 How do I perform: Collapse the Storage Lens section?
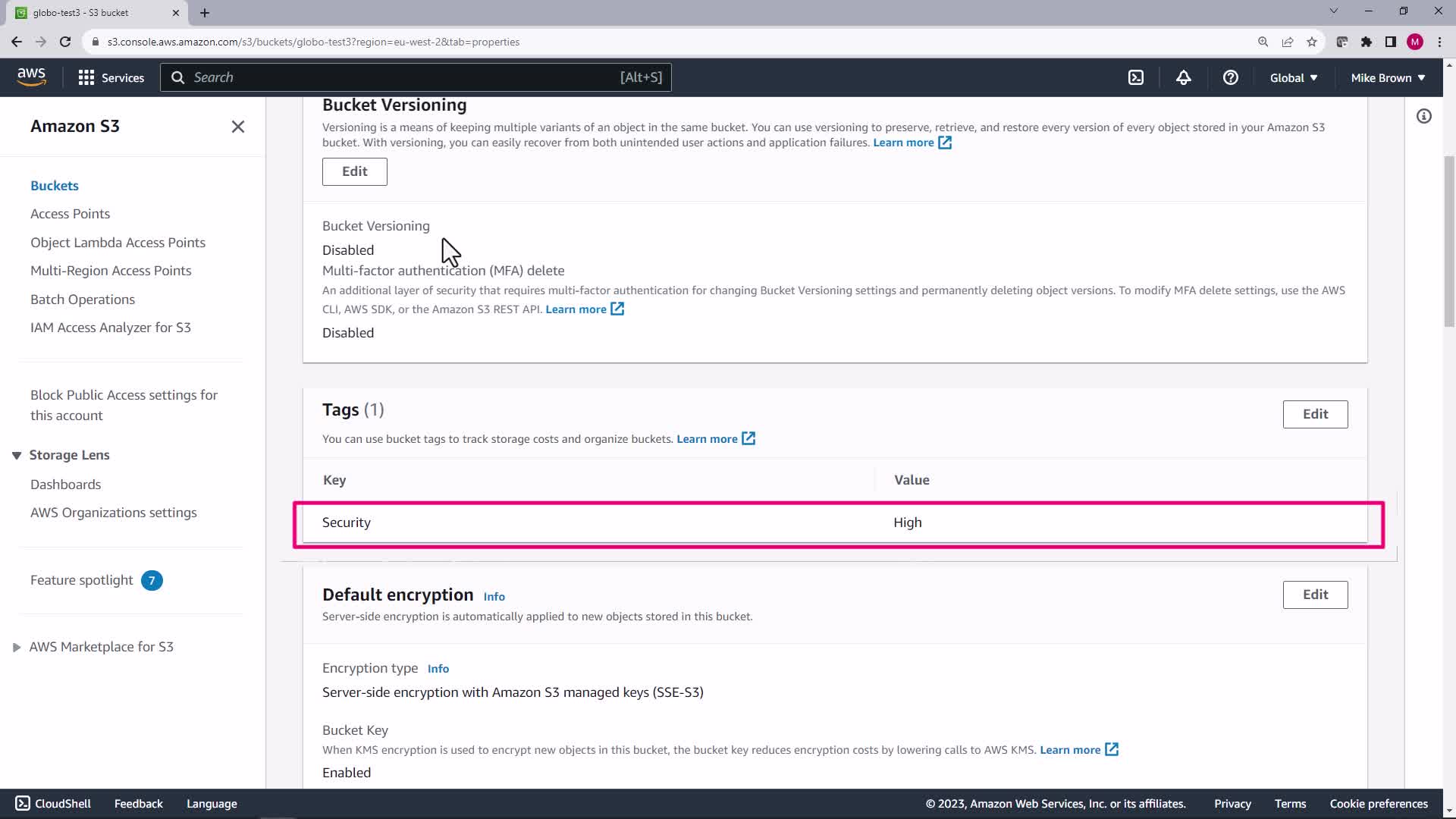[17, 455]
